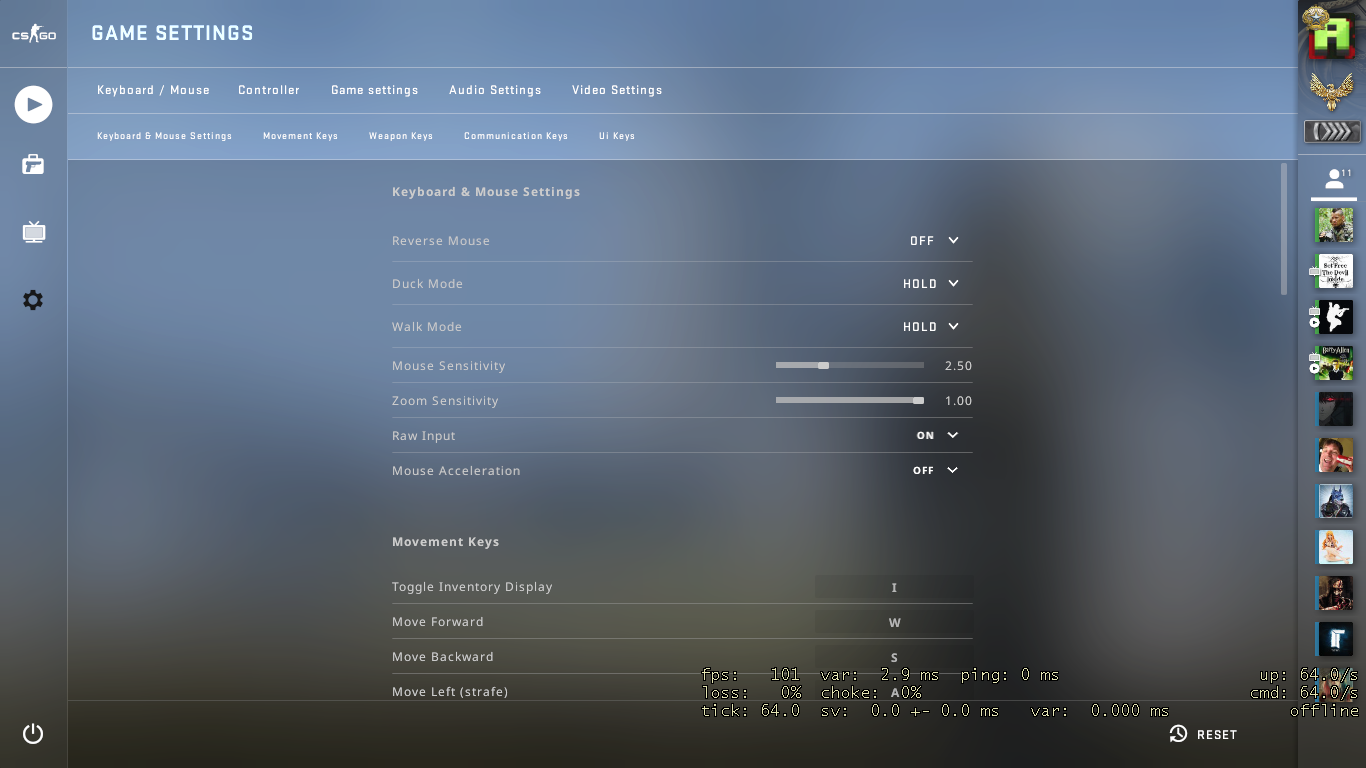The image size is (1366, 768).
Task: Click the settings gear icon in the sidebar
Action: click(x=33, y=300)
